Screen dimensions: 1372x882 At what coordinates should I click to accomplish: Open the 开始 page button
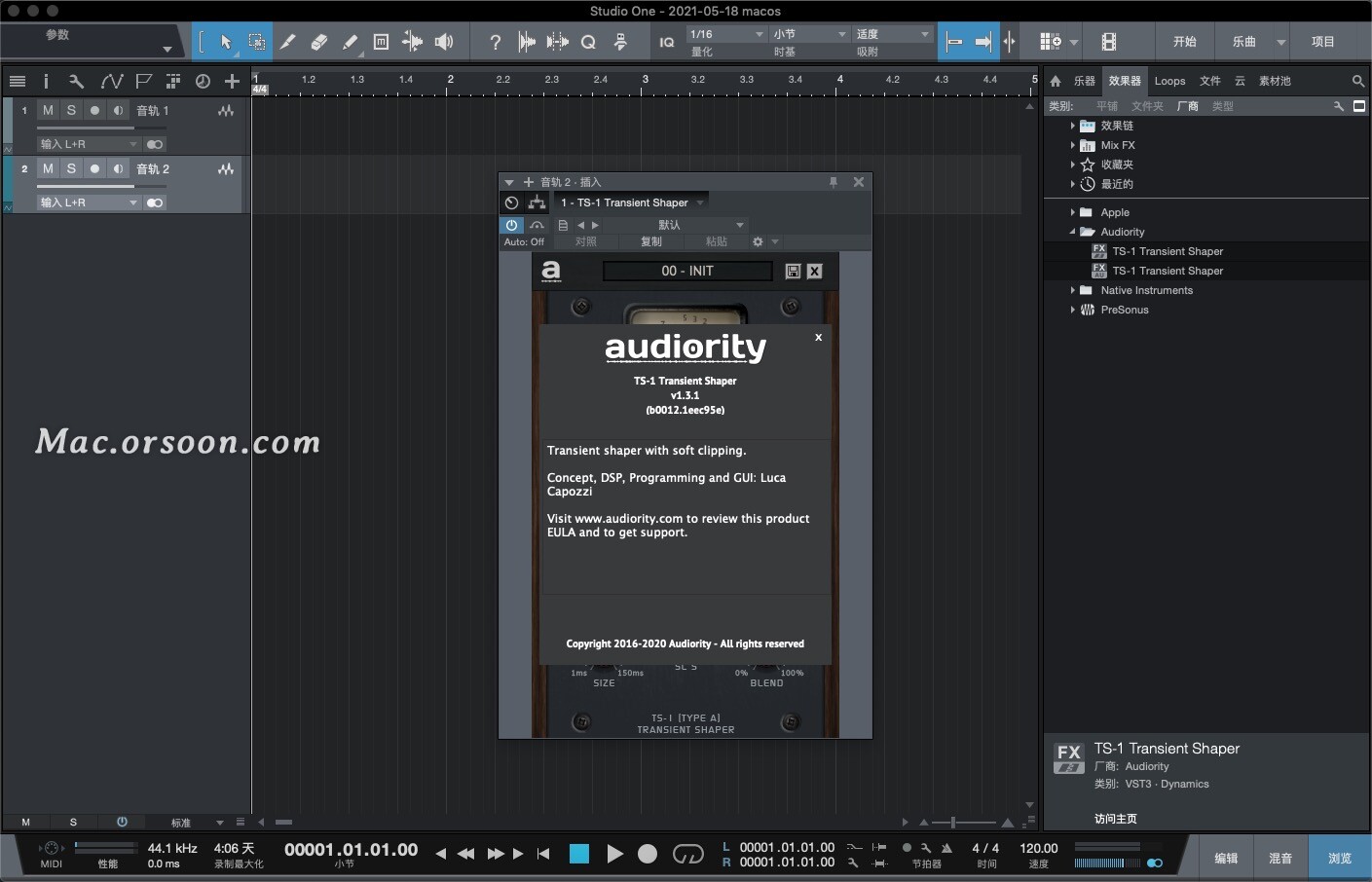coord(1184,42)
